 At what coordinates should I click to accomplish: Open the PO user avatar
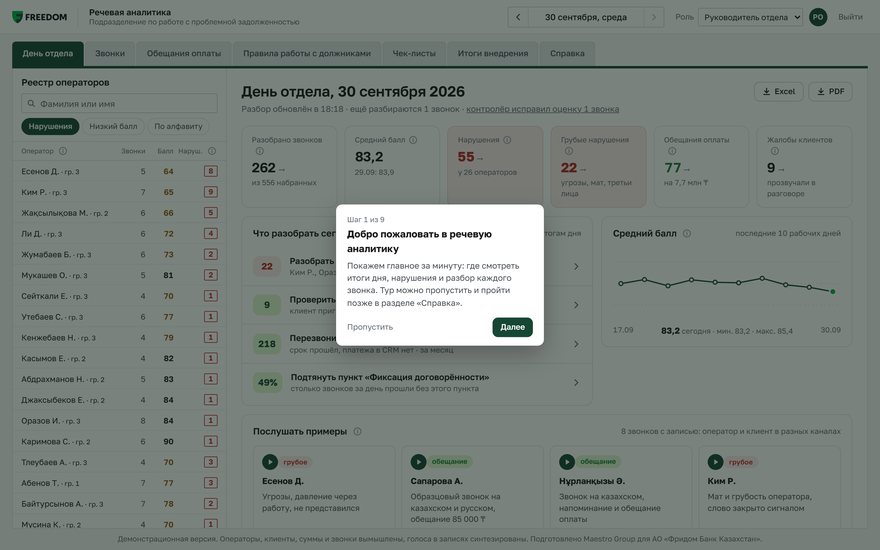(x=818, y=17)
